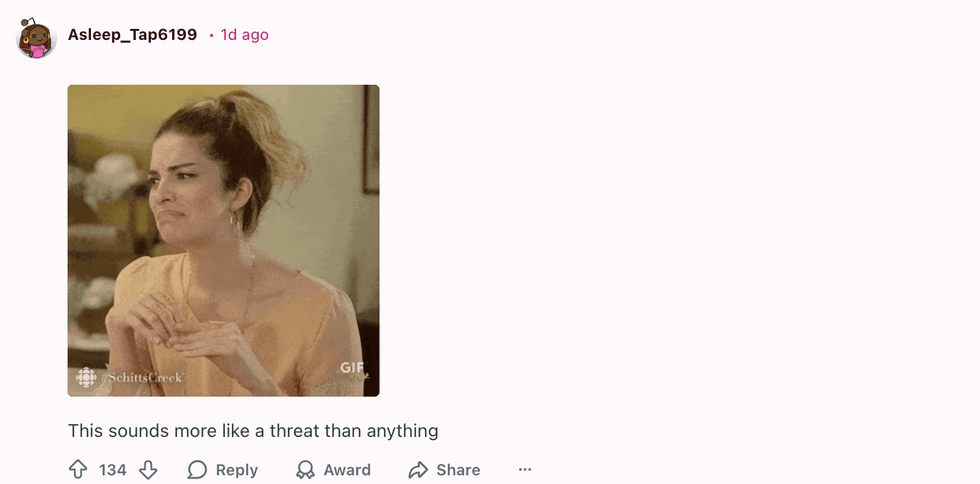Screen dimensions: 980x484
Task: Downvote the threat comment
Action: [148, 470]
